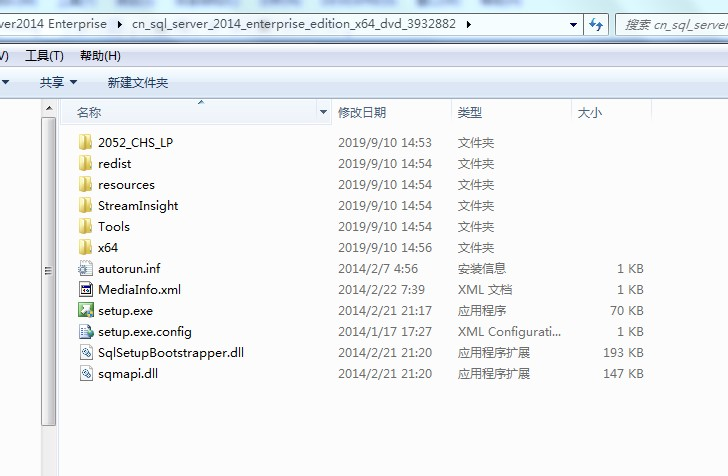Select the file name setup.exe.config
The height and width of the screenshot is (476, 728).
[145, 332]
